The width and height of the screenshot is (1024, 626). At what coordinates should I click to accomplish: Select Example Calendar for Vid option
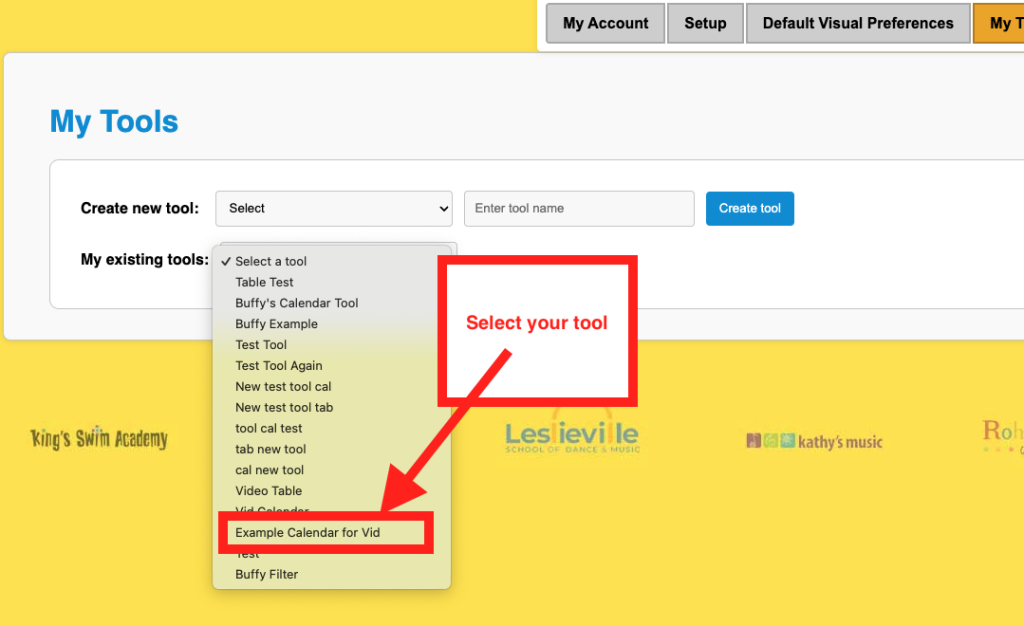308,533
